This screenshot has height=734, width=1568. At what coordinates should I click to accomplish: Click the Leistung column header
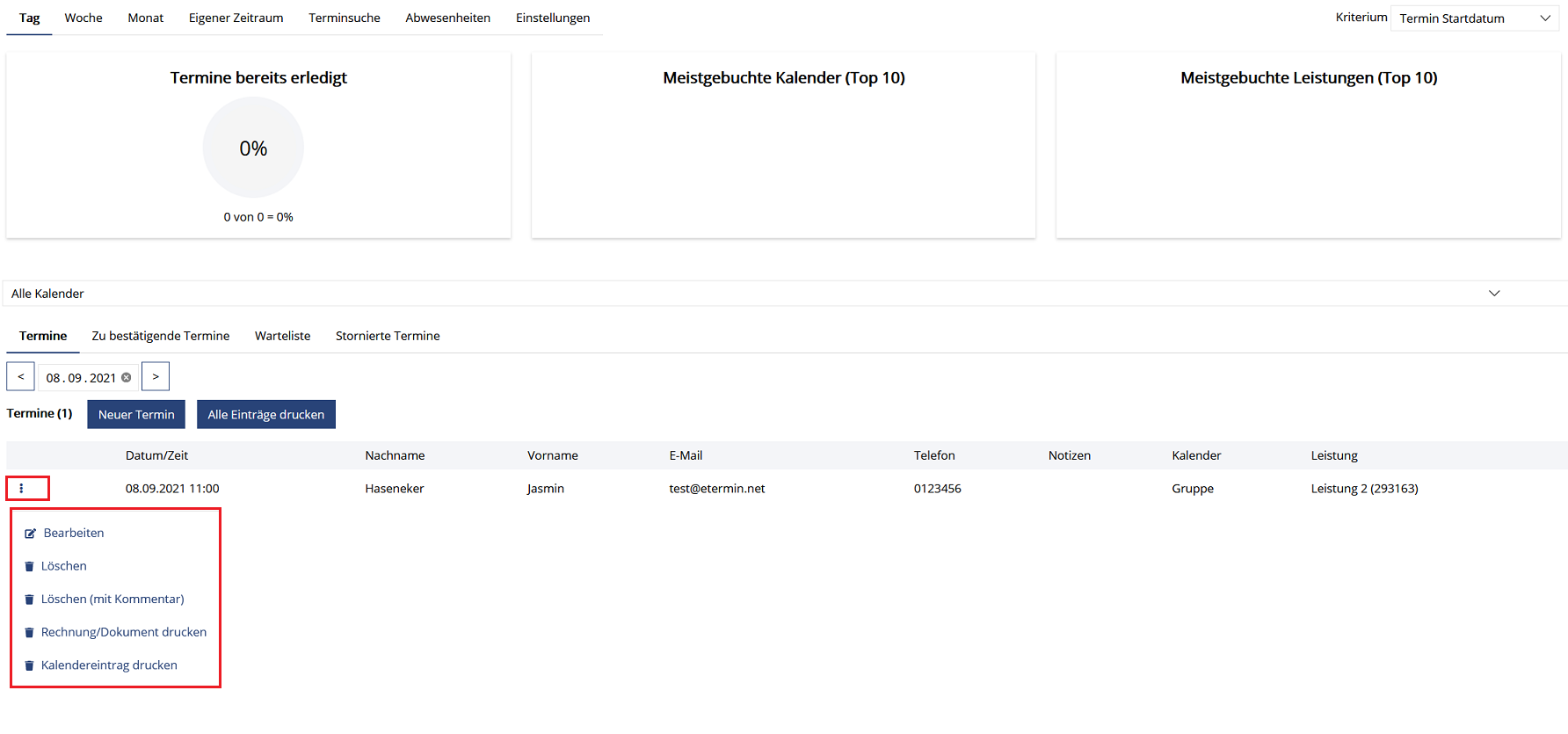1334,455
